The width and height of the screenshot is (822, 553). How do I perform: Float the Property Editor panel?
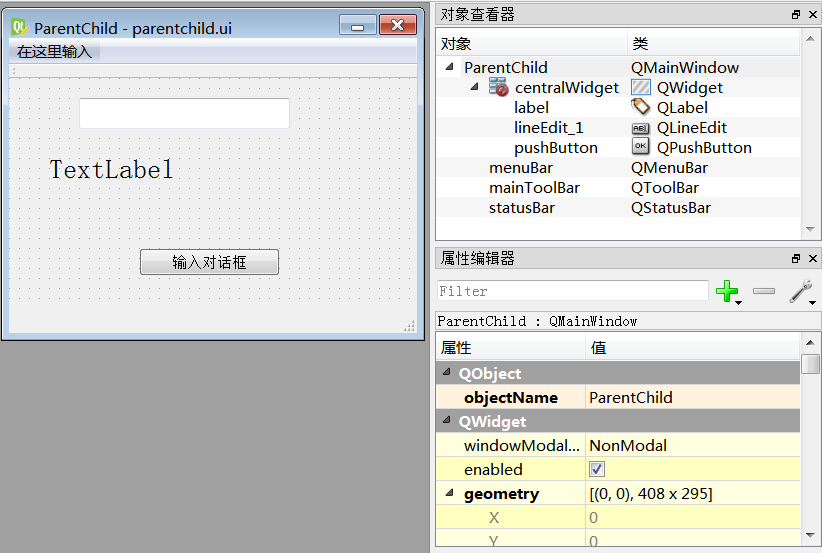tap(796, 258)
